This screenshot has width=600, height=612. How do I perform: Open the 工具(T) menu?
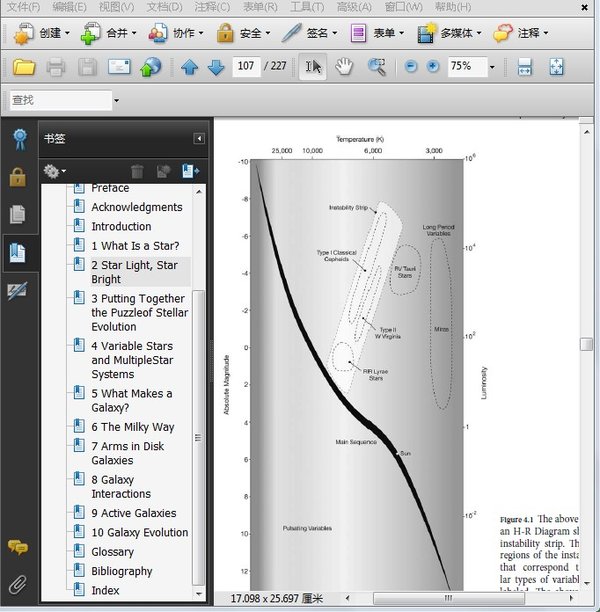(305, 7)
